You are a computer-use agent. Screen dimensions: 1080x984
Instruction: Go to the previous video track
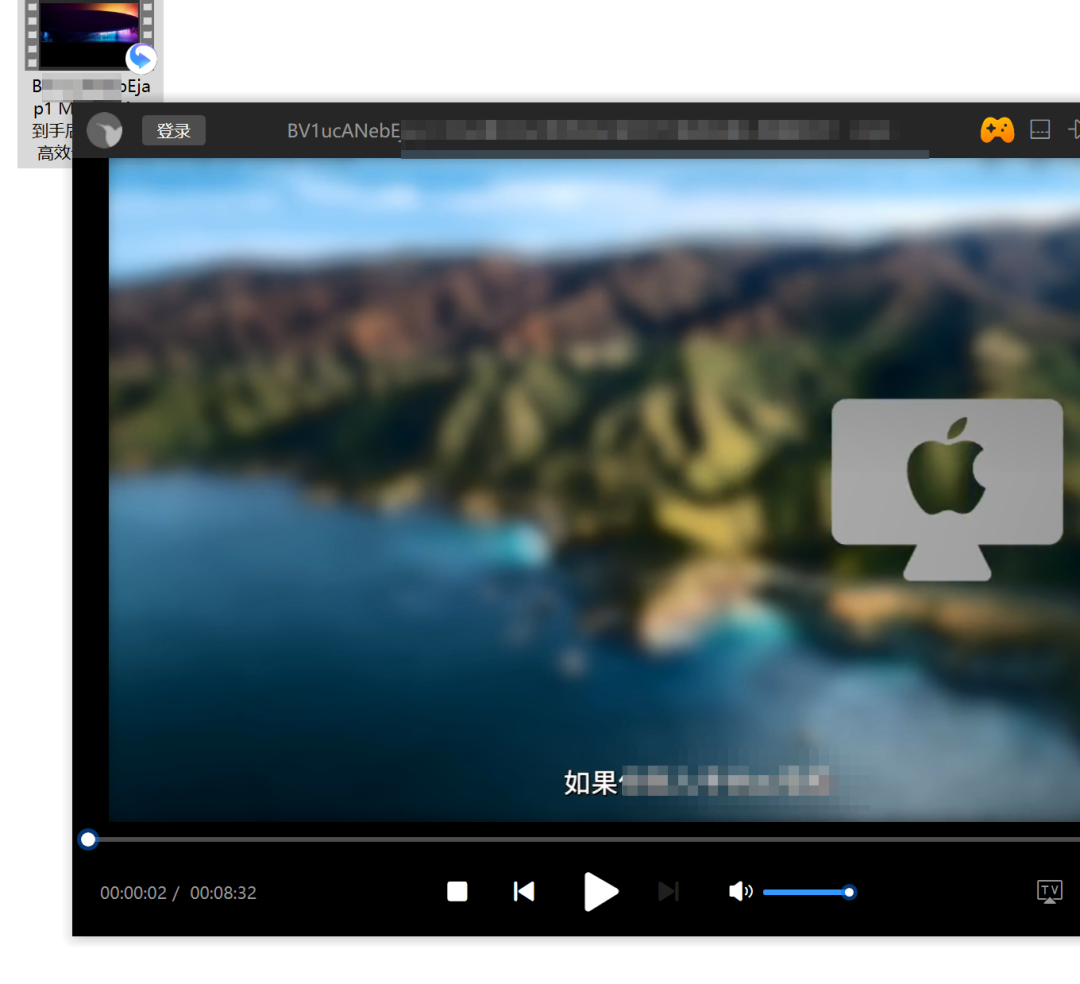click(524, 892)
